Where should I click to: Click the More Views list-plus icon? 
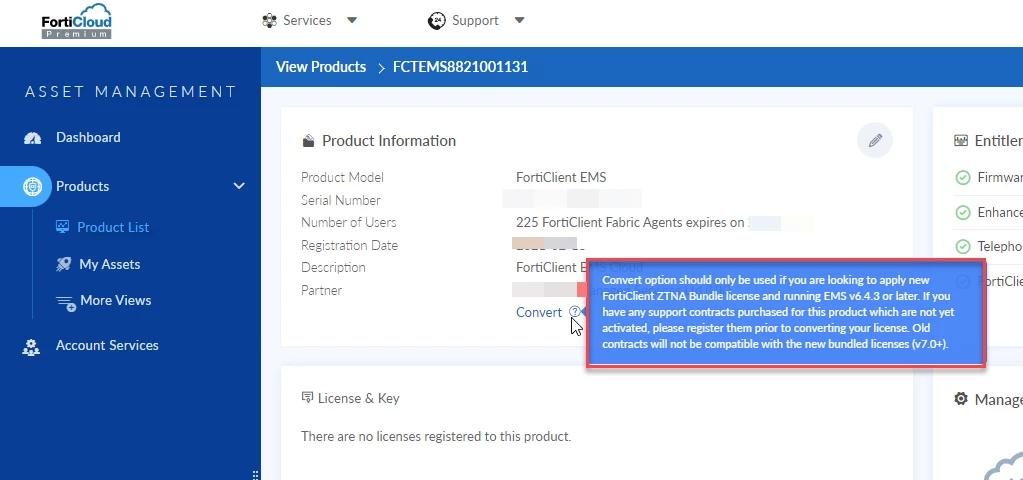(x=66, y=303)
